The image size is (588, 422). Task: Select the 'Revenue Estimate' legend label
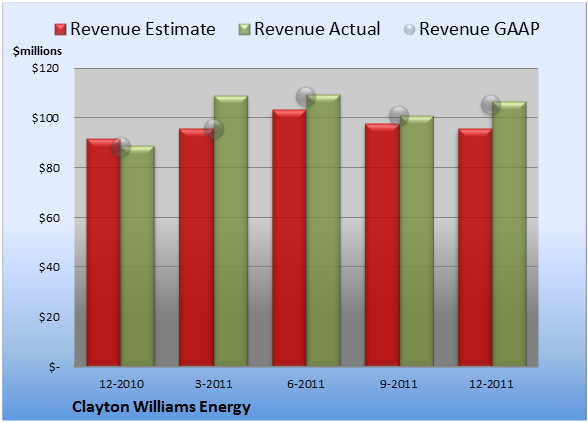[x=143, y=29]
